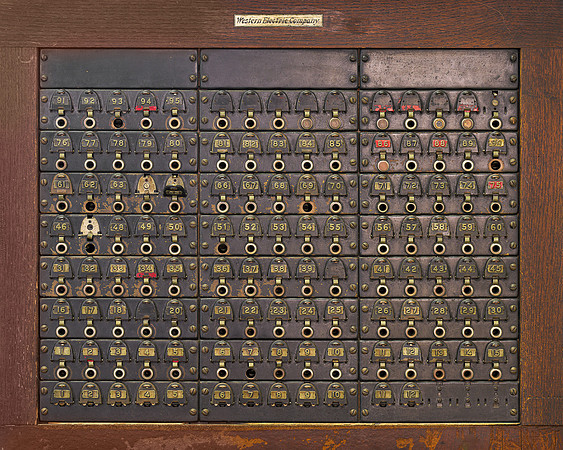Click the jack below drop 30
The height and width of the screenshot is (450, 563).
(x=495, y=332)
